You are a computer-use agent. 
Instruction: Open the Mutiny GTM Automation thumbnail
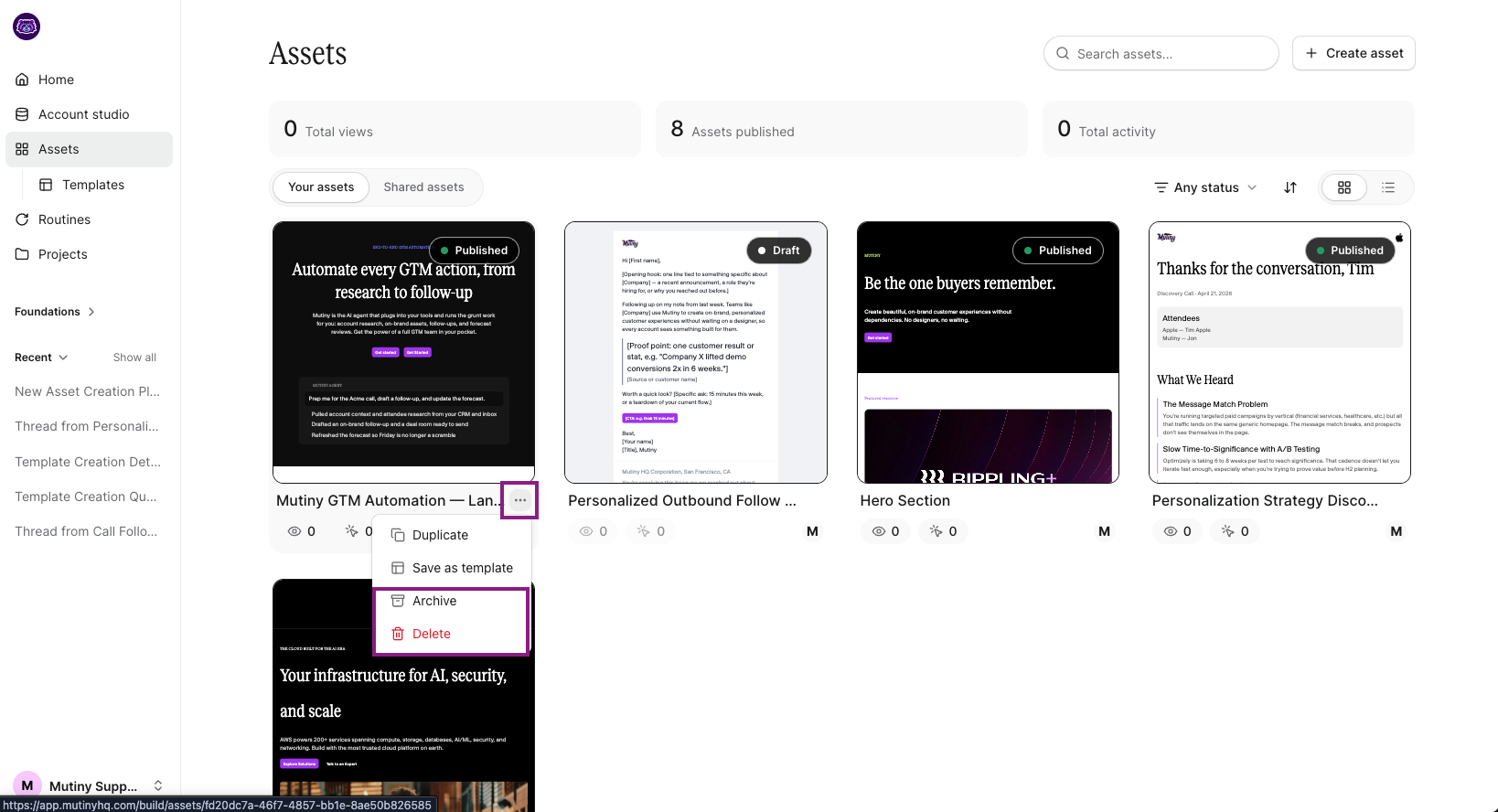click(x=403, y=352)
